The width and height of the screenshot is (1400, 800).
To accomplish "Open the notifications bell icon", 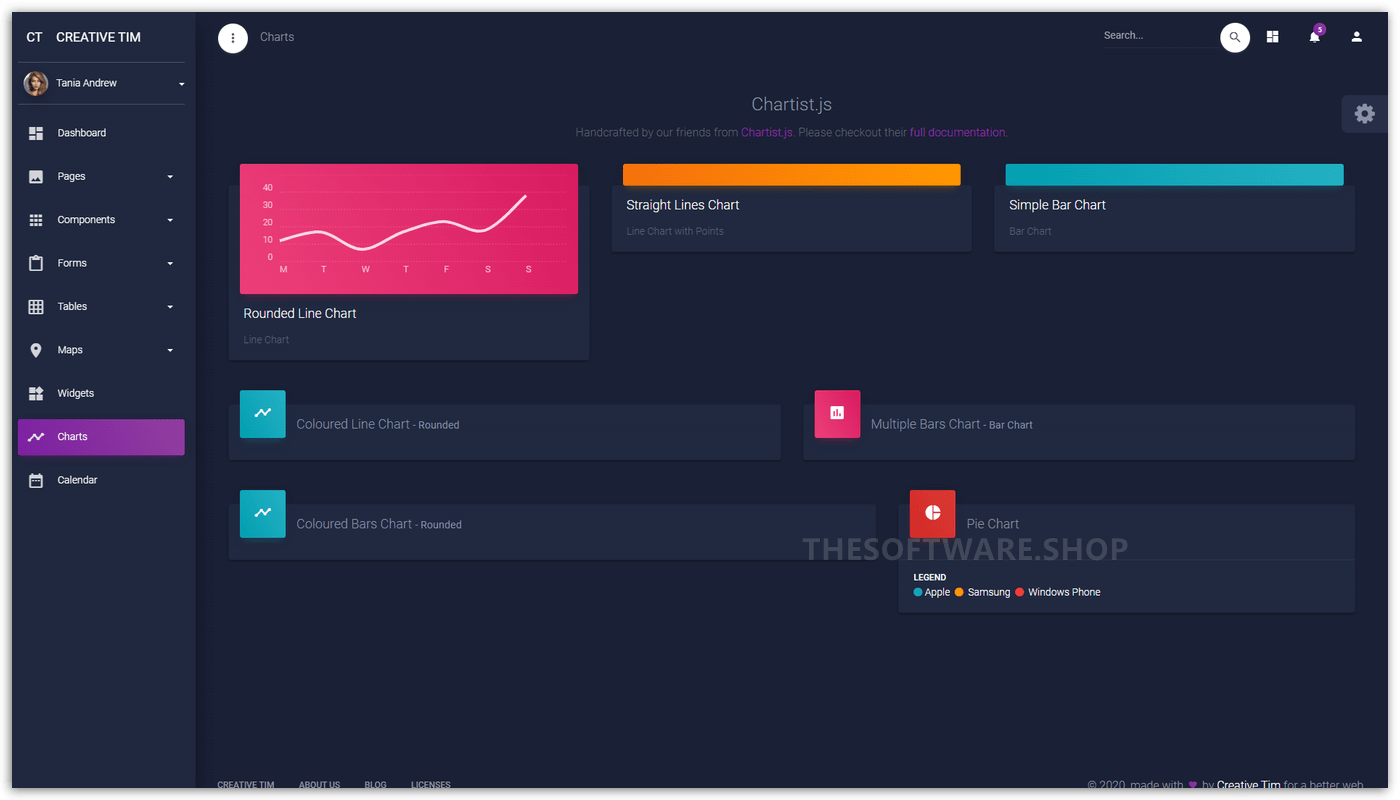I will pyautogui.click(x=1314, y=37).
